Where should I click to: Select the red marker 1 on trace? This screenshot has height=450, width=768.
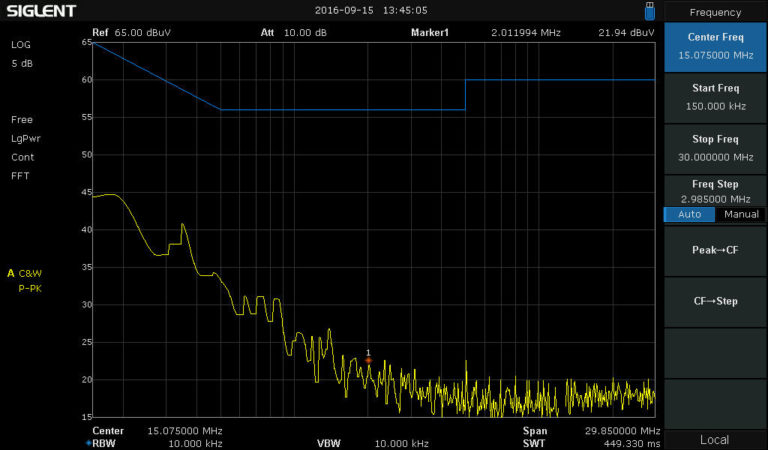(368, 360)
